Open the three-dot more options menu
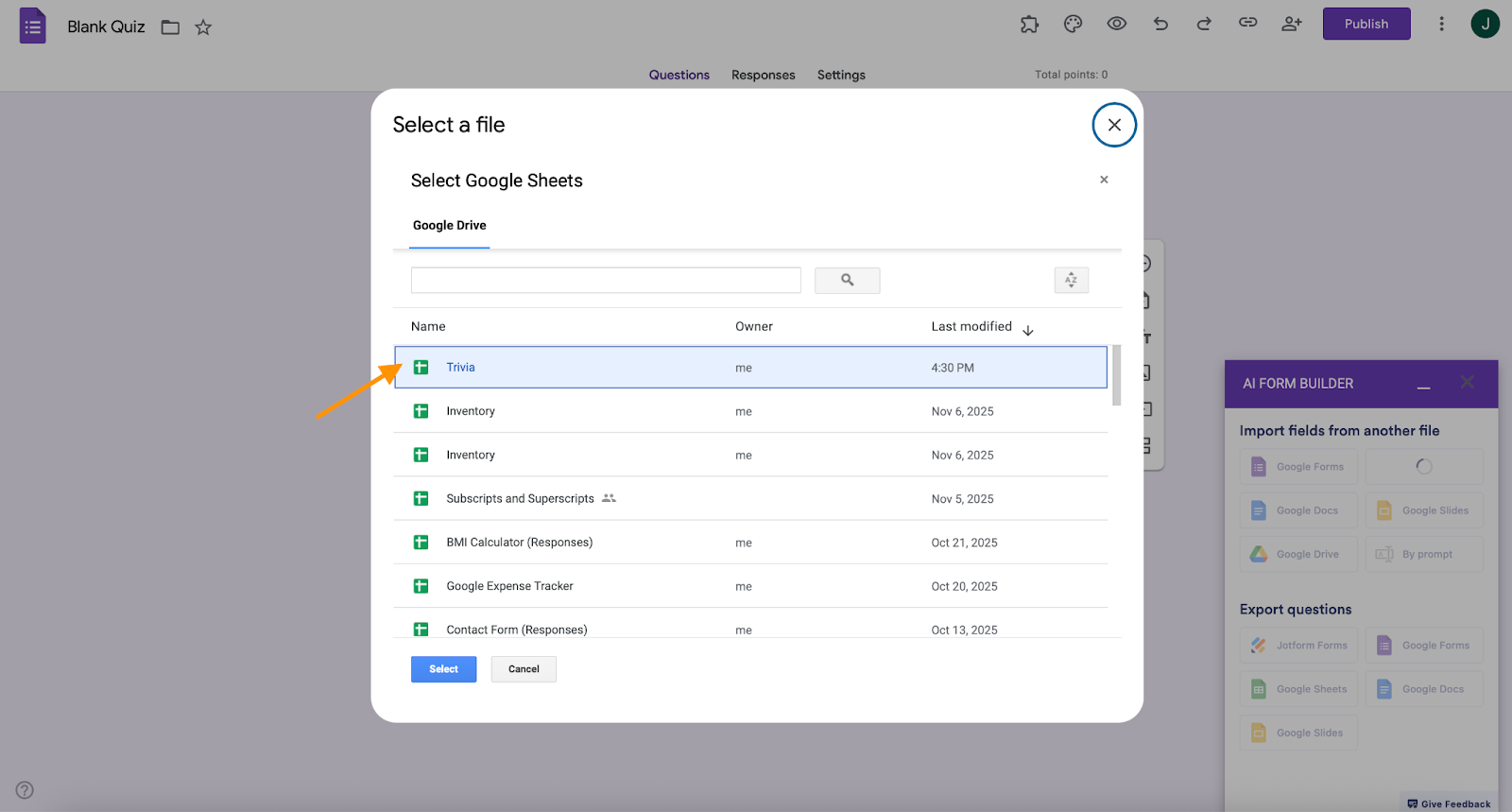This screenshot has height=812, width=1512. (1441, 25)
